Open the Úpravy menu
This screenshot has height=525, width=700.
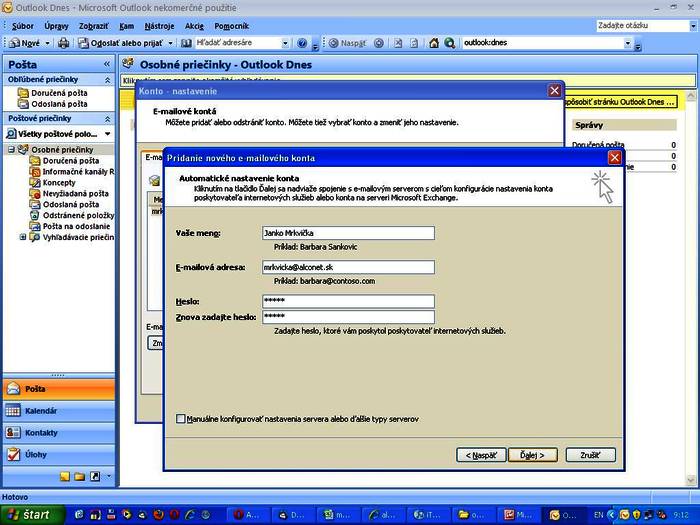[x=56, y=26]
